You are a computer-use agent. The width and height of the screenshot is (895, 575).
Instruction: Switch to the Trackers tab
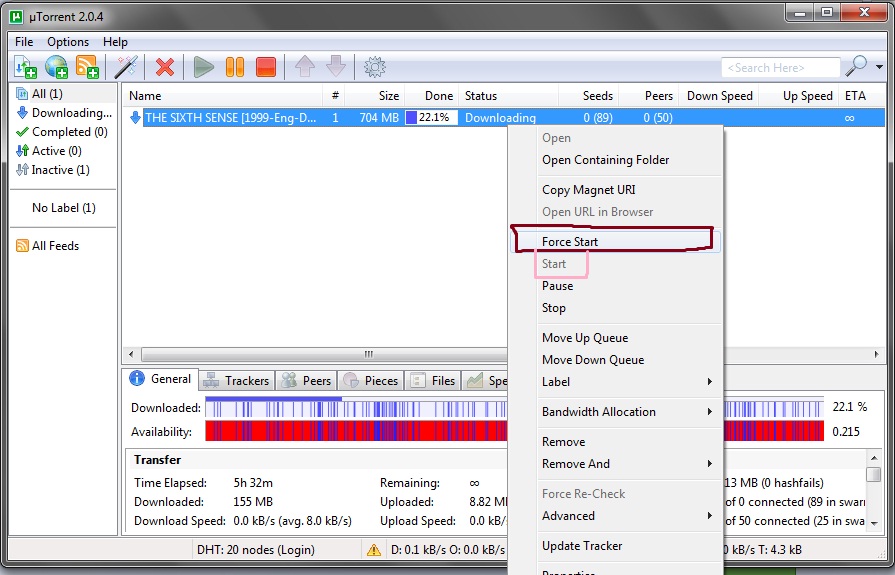pos(237,380)
